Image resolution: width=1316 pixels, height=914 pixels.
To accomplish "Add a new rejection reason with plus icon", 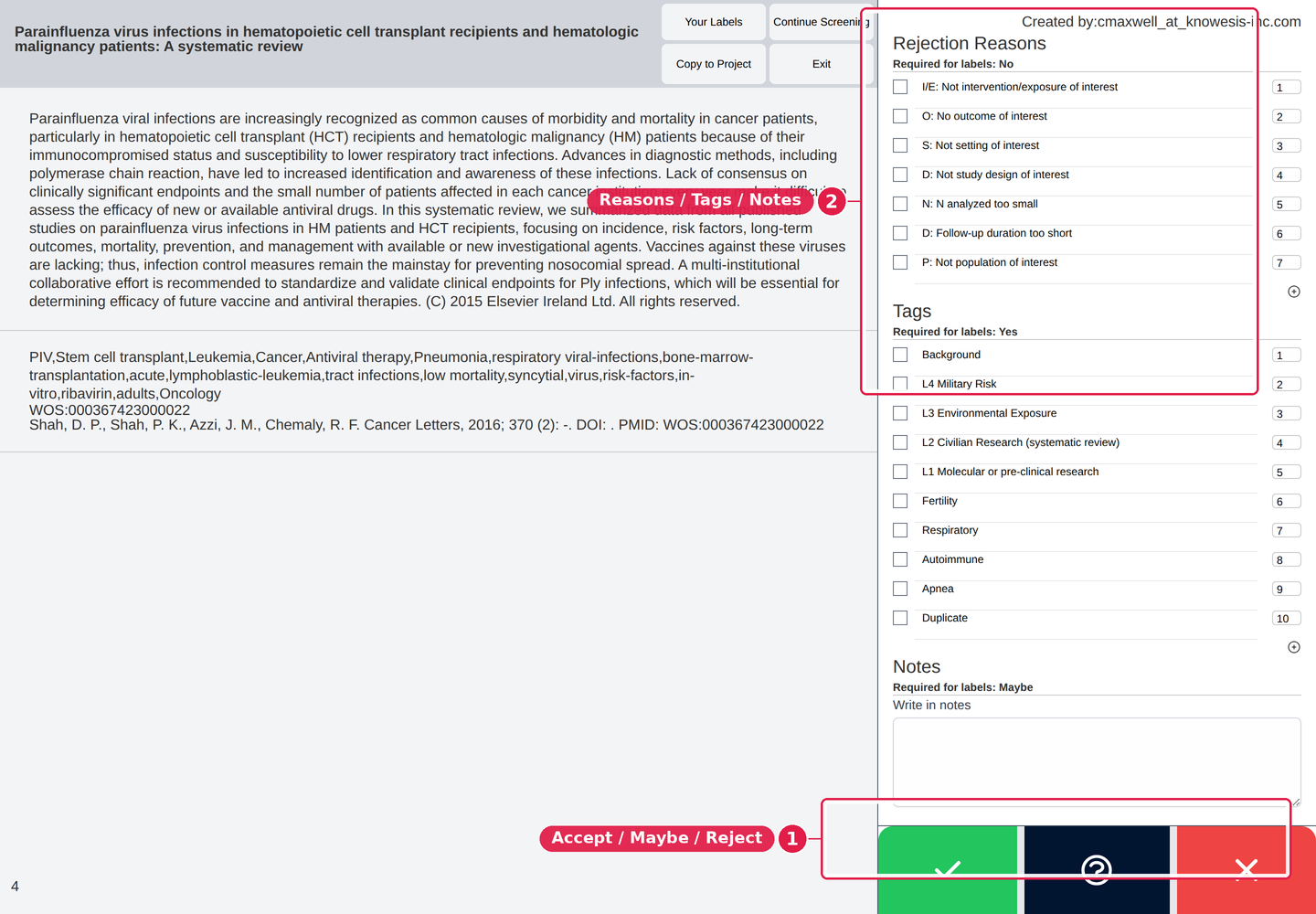I will pyautogui.click(x=1294, y=292).
